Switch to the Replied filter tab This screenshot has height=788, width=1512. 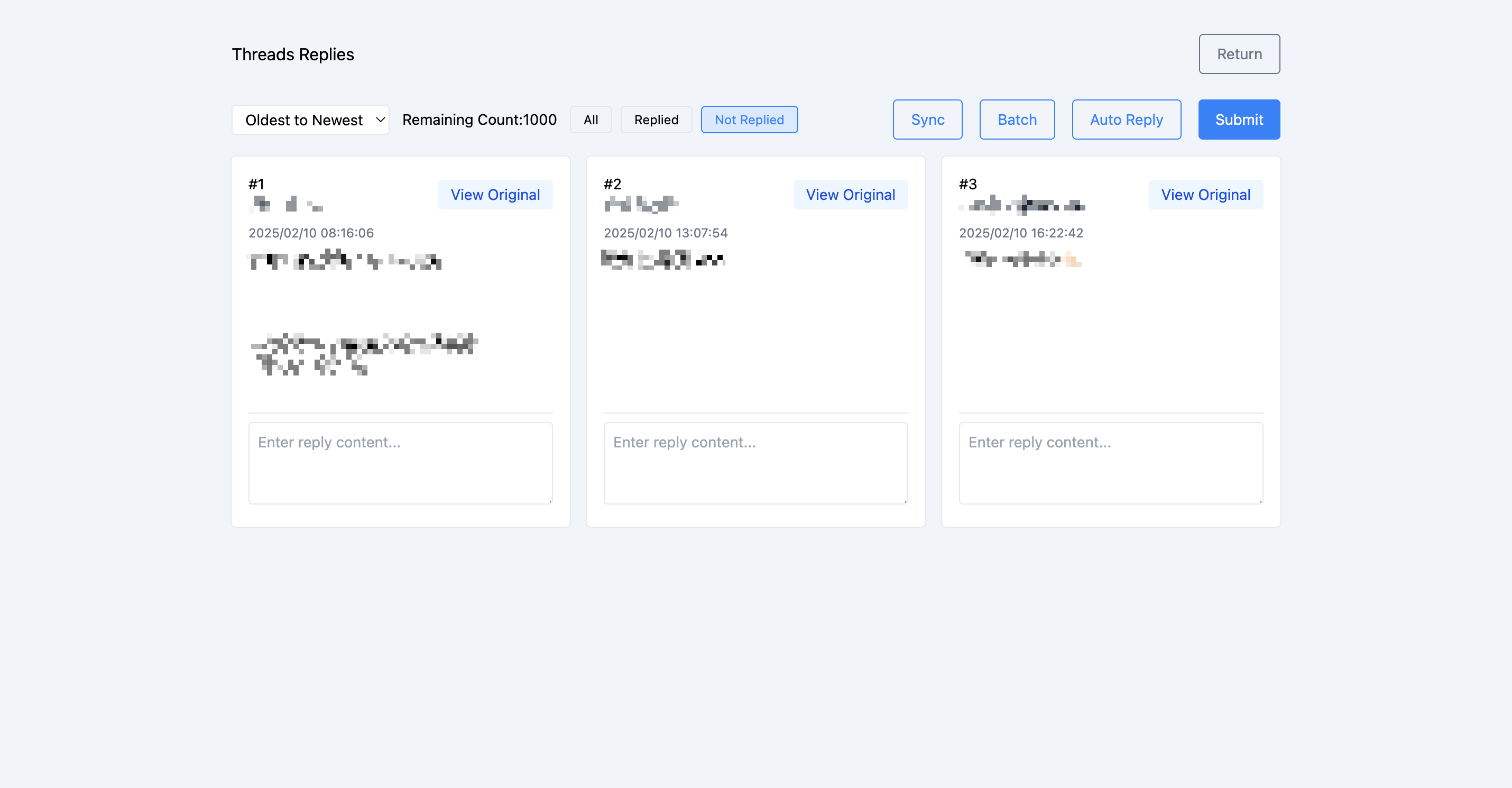tap(656, 120)
